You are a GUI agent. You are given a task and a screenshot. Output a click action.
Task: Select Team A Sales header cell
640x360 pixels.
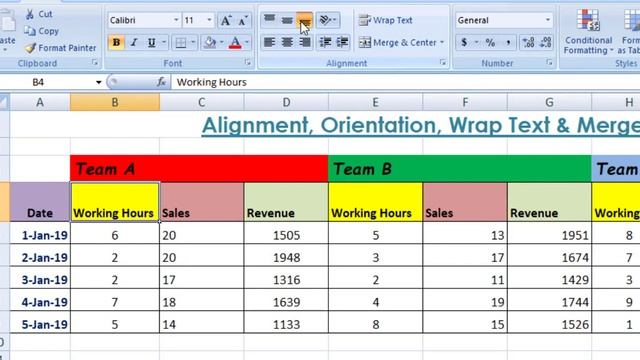click(x=202, y=202)
